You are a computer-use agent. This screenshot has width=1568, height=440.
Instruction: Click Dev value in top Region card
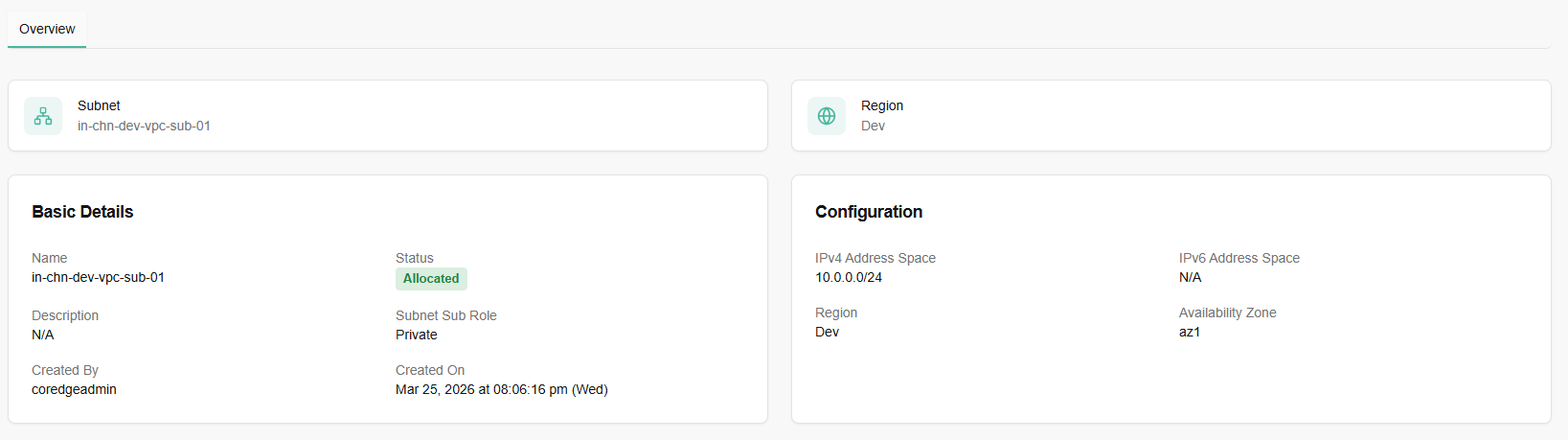[x=873, y=126]
